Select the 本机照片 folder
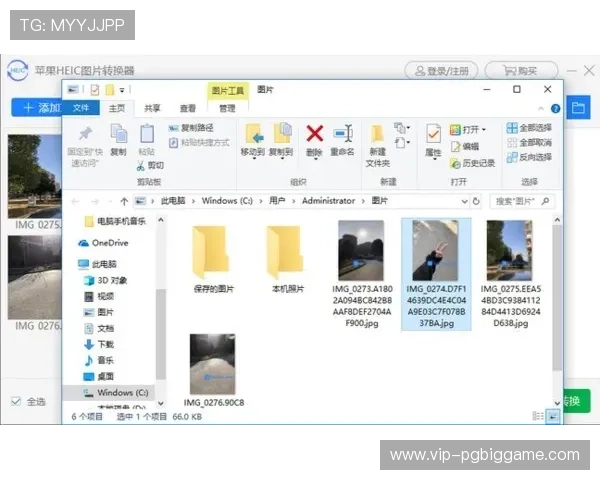Viewport: 600px width, 480px height. tap(287, 259)
